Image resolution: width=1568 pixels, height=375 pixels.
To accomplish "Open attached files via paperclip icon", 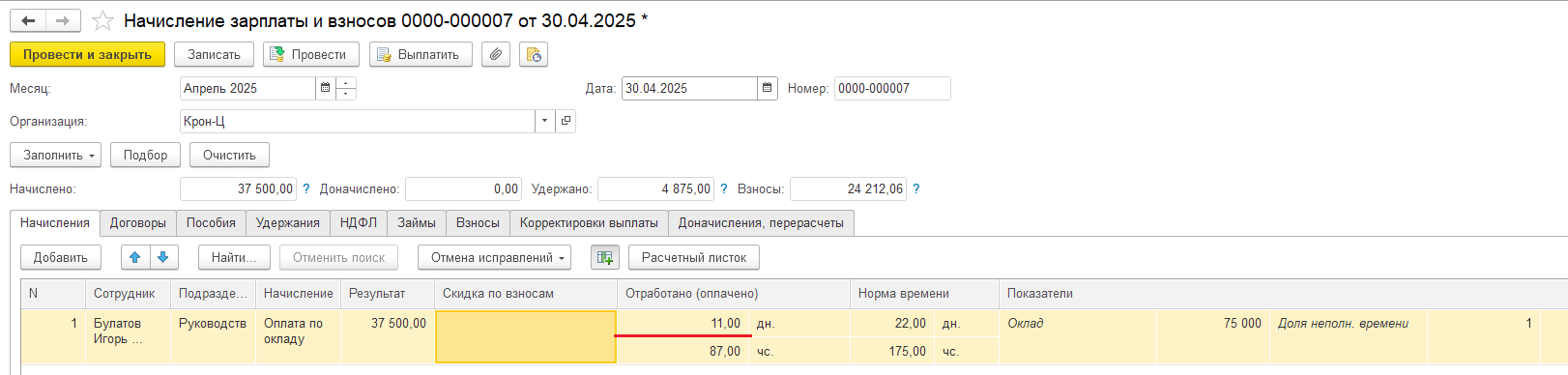I will (x=496, y=54).
